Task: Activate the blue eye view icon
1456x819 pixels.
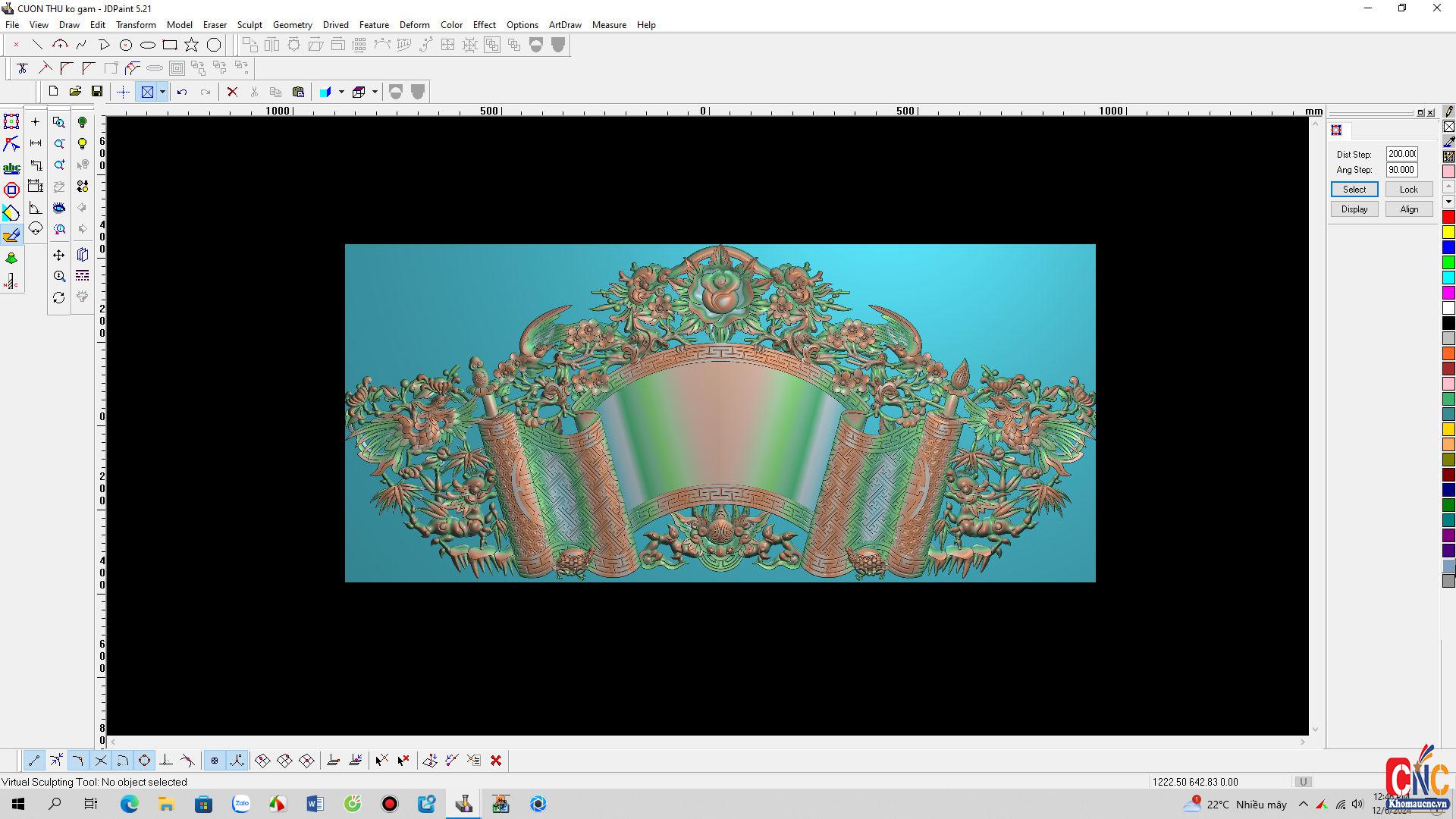Action: pos(59,208)
